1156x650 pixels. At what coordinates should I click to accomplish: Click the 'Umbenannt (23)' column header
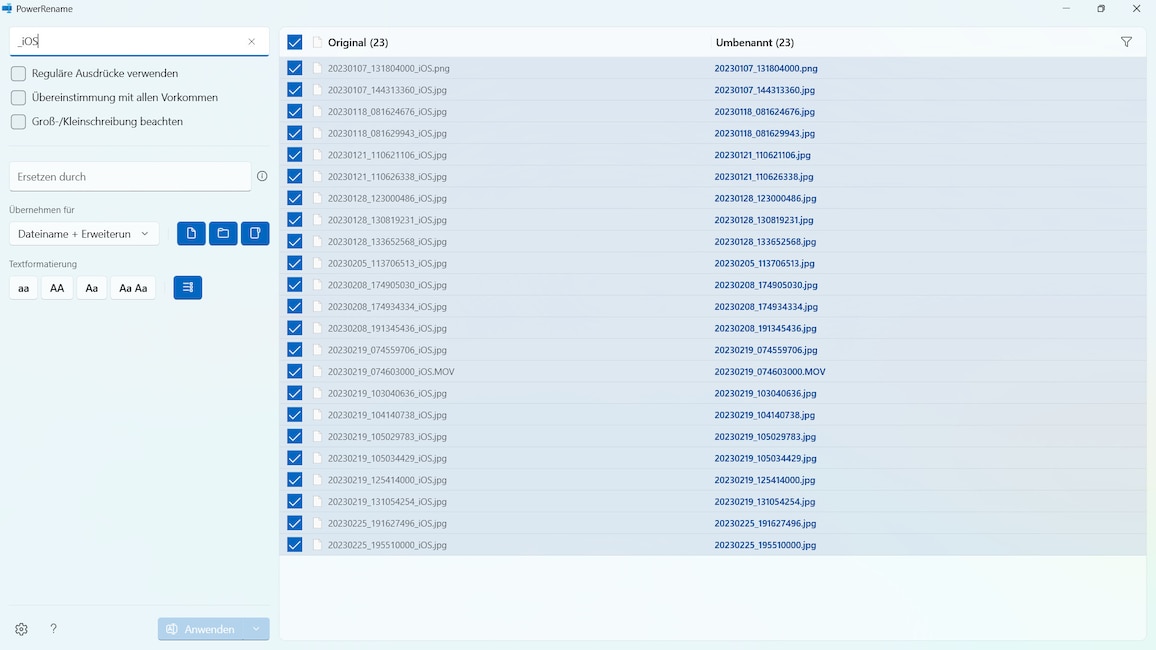click(x=755, y=43)
